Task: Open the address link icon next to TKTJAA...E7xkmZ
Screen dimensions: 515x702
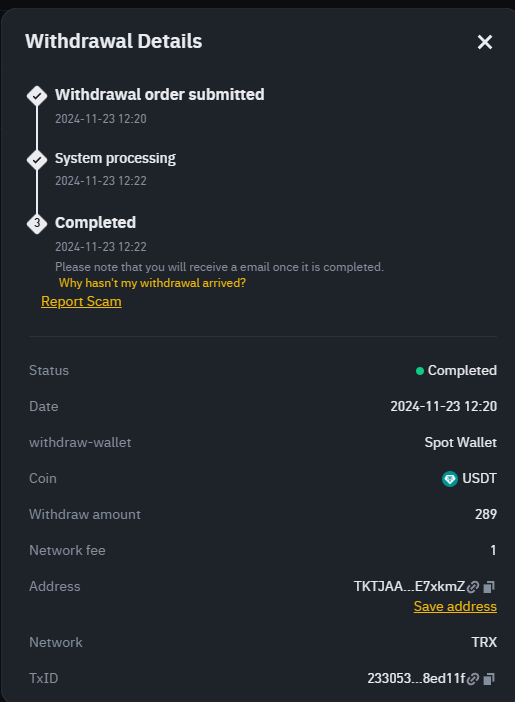Action: (x=473, y=586)
